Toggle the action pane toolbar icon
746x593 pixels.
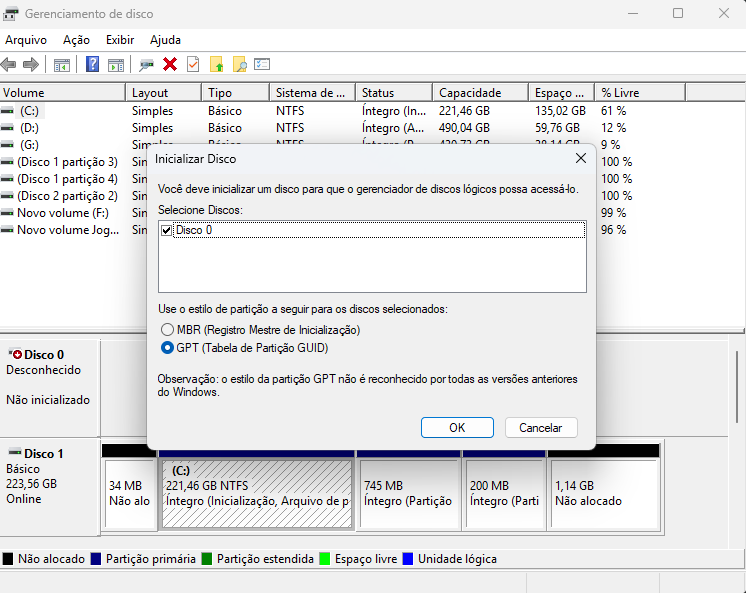click(x=116, y=65)
